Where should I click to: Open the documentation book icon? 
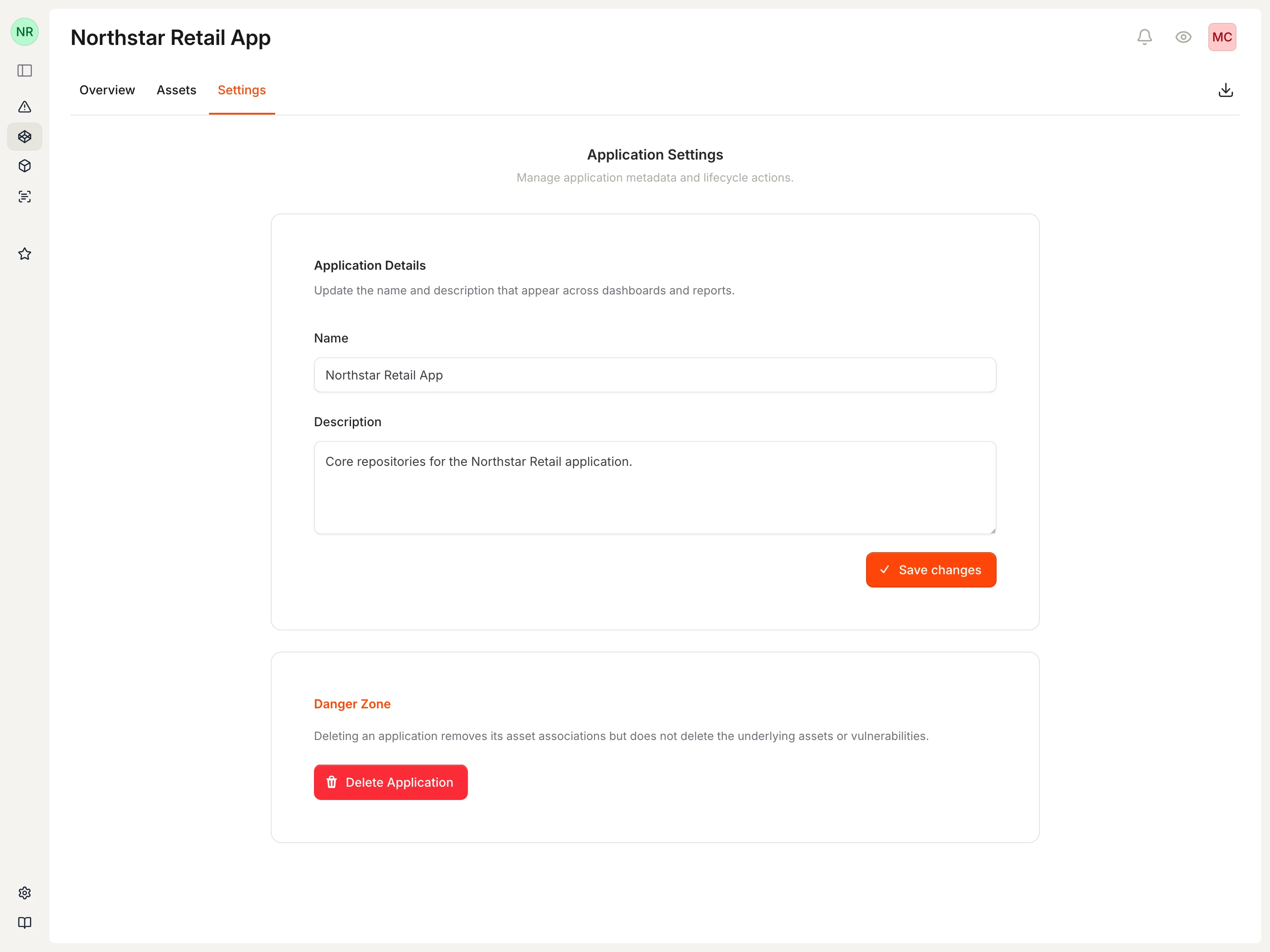25,923
